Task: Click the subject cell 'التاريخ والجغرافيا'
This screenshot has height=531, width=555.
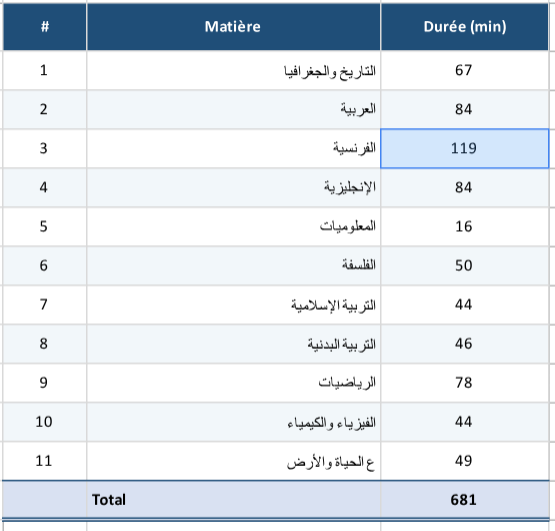Action: click(x=234, y=70)
